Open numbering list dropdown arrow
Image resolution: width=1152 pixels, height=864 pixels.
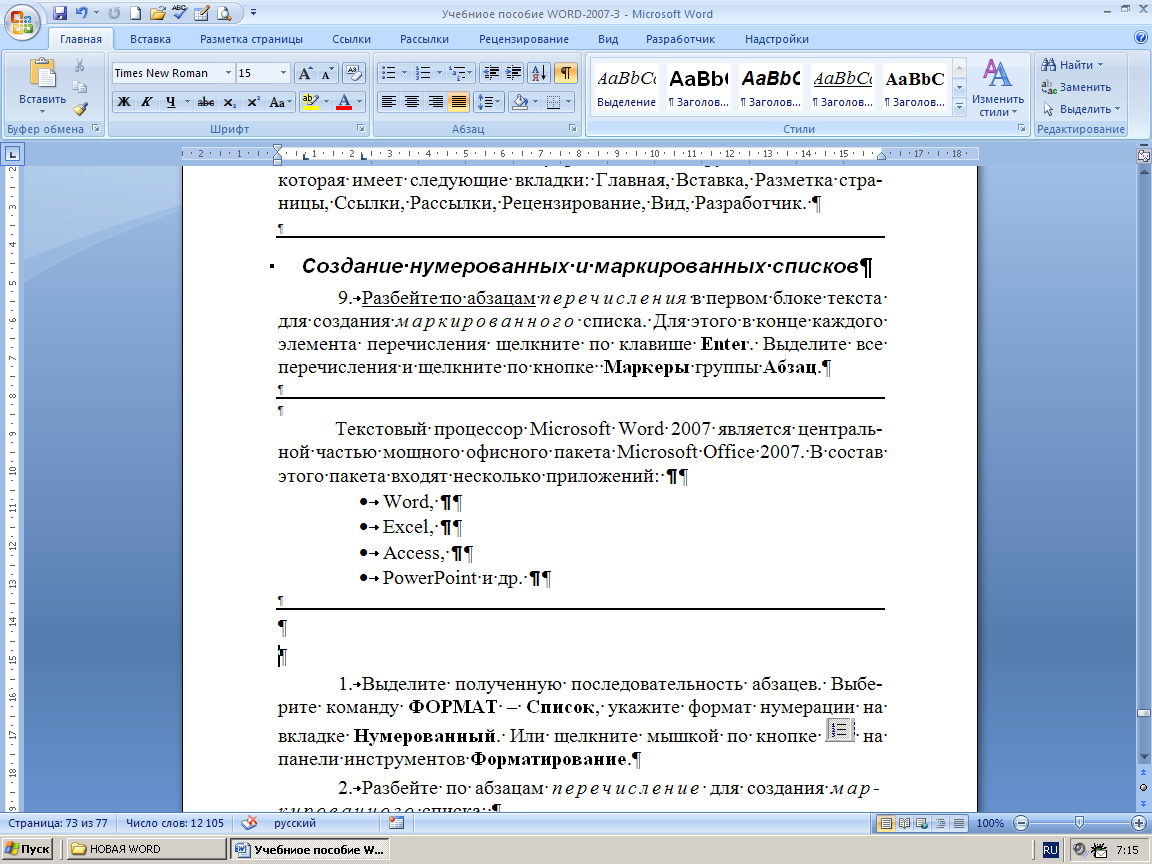[x=439, y=73]
